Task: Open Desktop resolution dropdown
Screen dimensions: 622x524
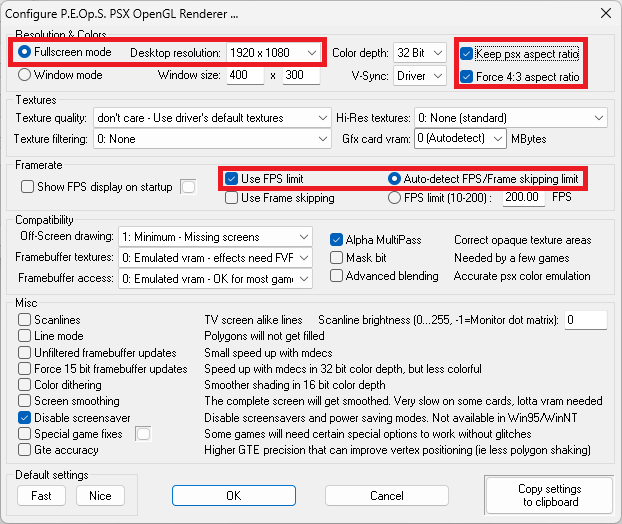Action: point(273,53)
